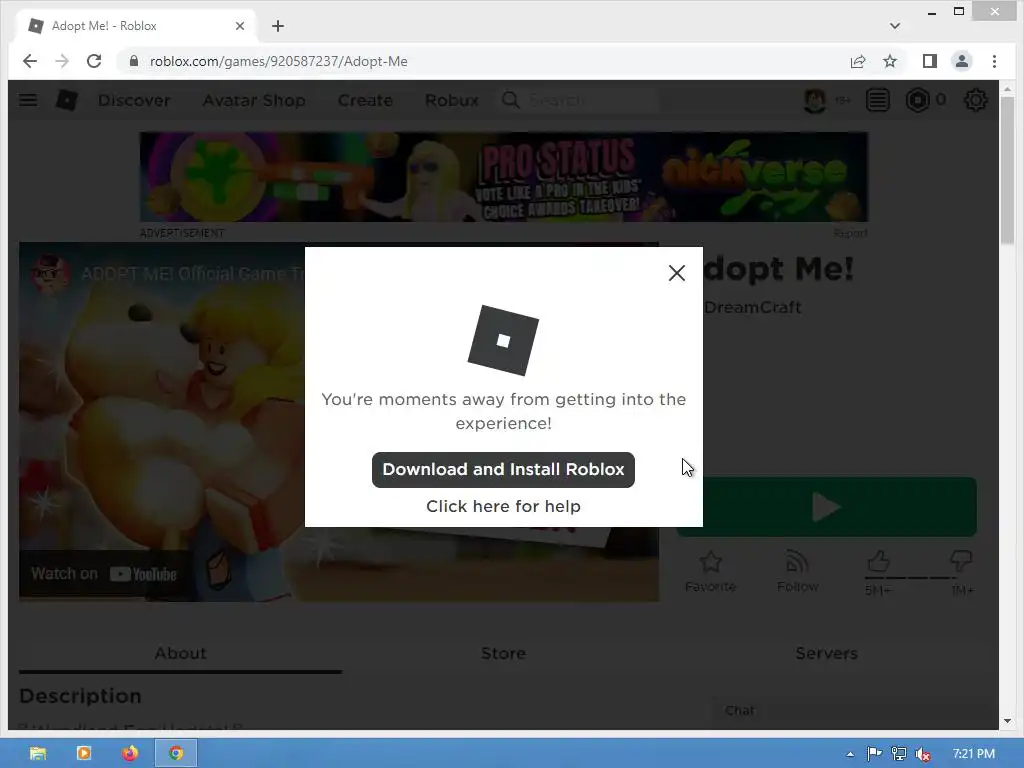Image resolution: width=1024 pixels, height=768 pixels.
Task: Click Watch on YouTube in trailer
Action: (x=104, y=574)
